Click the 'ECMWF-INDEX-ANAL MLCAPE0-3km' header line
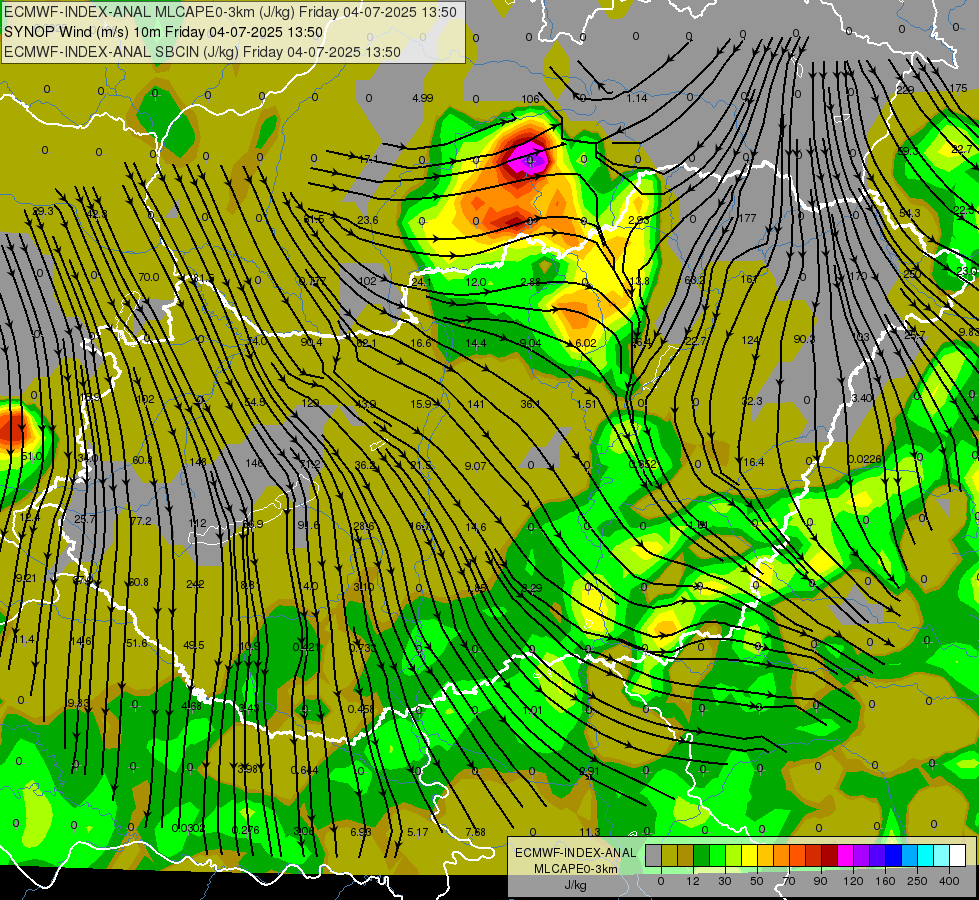979x900 pixels. [230, 12]
